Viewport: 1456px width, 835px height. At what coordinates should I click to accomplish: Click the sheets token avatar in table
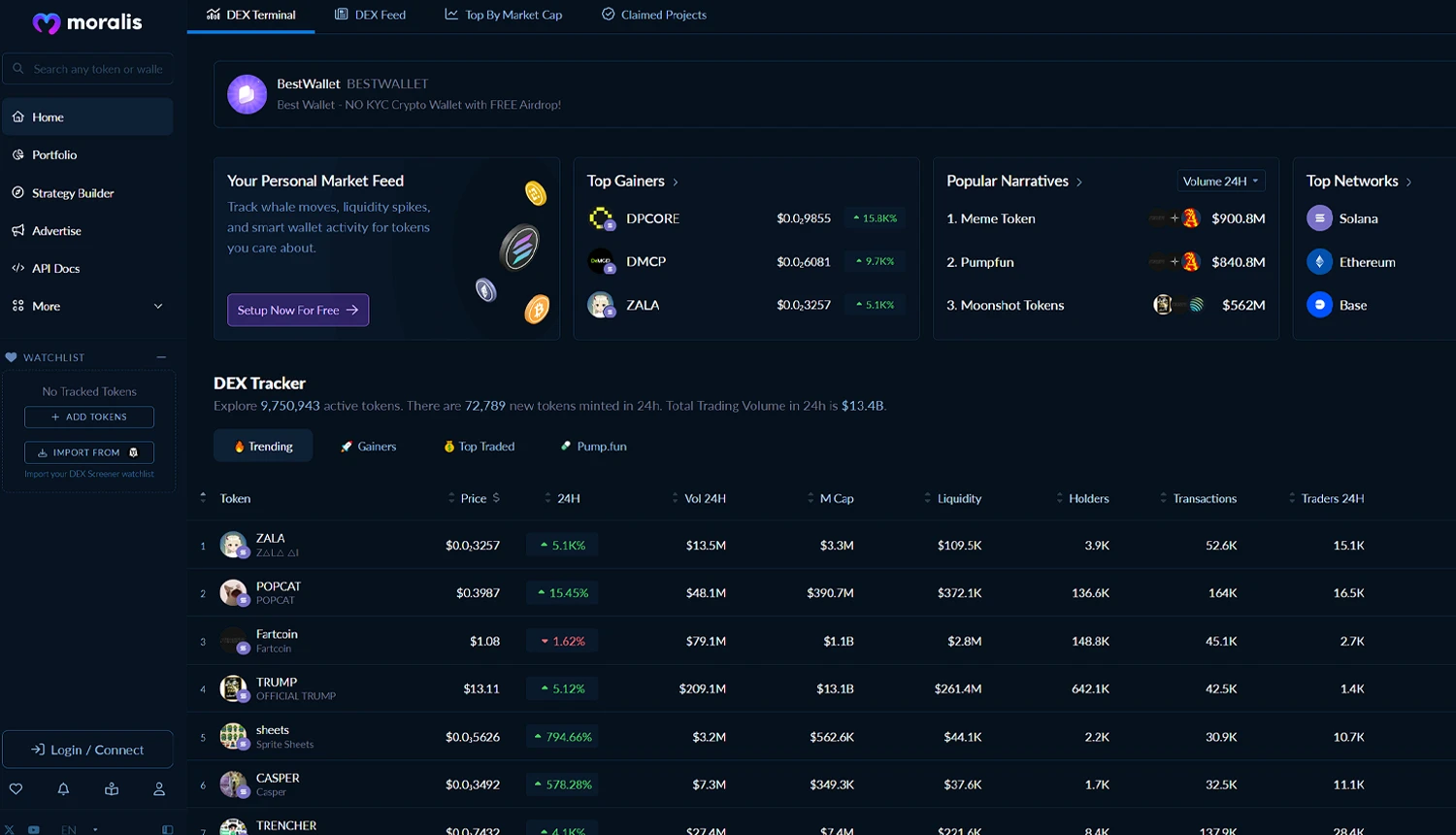233,736
